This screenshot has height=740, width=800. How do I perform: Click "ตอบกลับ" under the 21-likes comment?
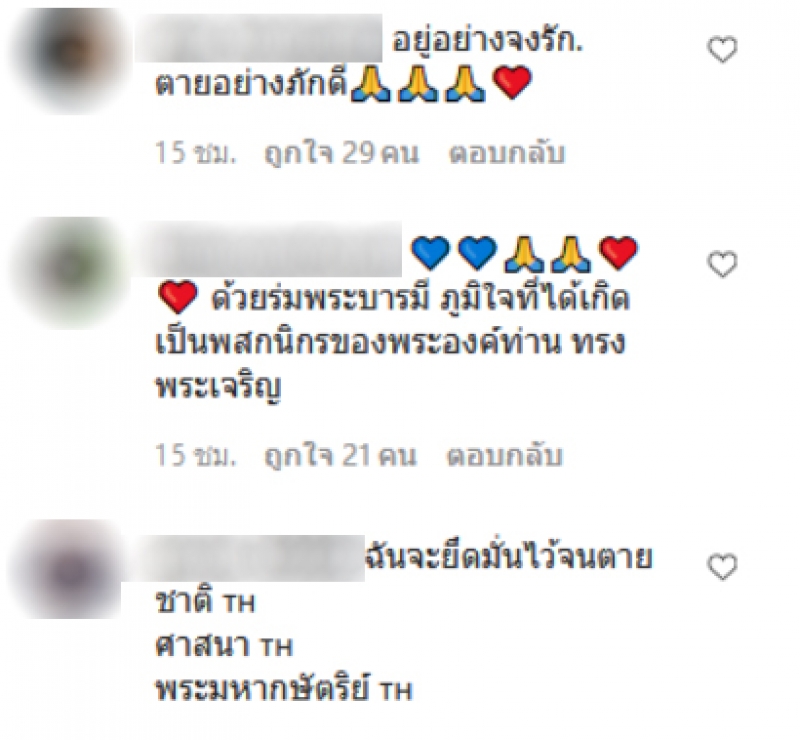505,455
